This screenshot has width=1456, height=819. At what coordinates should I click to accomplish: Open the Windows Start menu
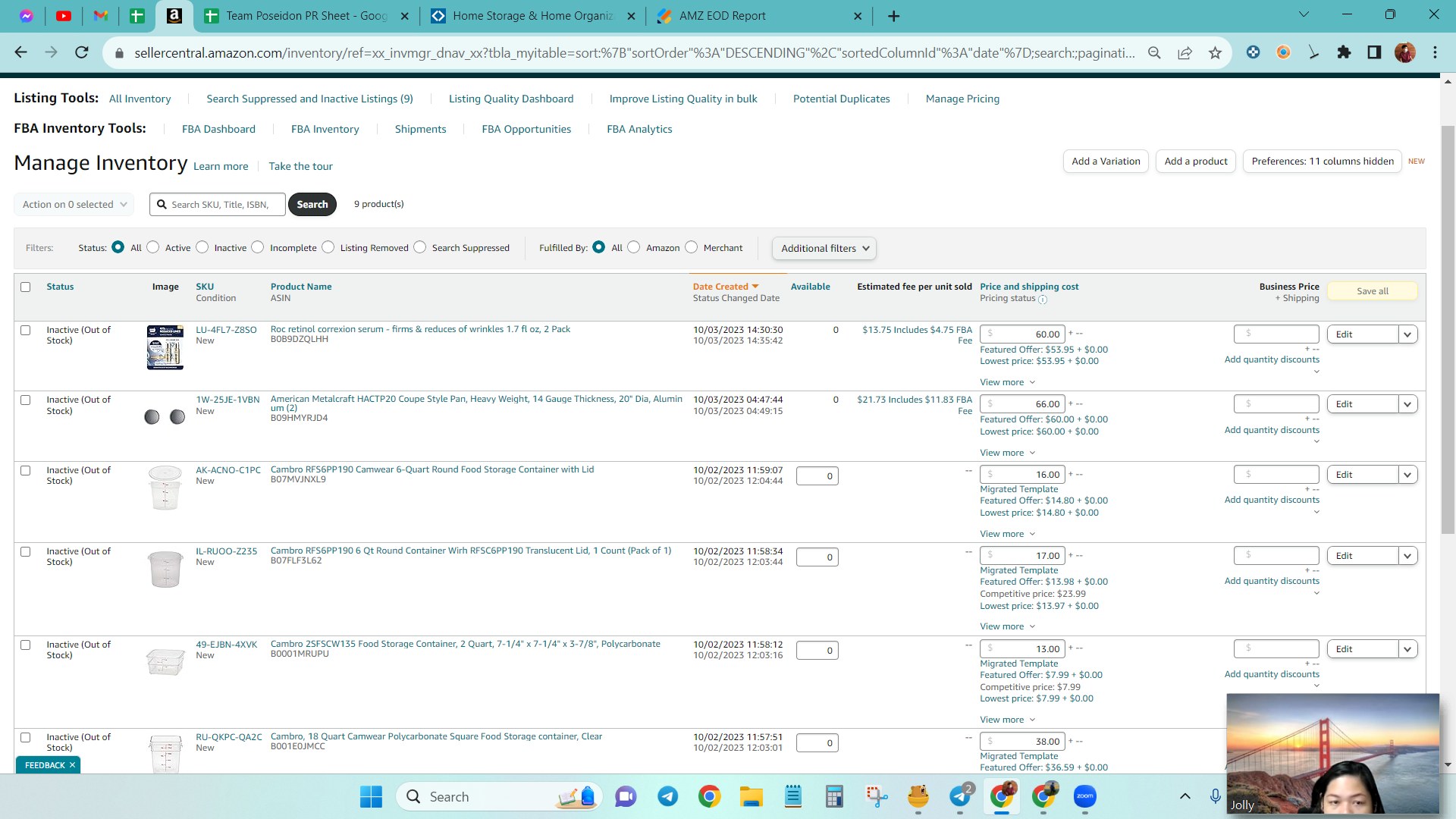(371, 796)
